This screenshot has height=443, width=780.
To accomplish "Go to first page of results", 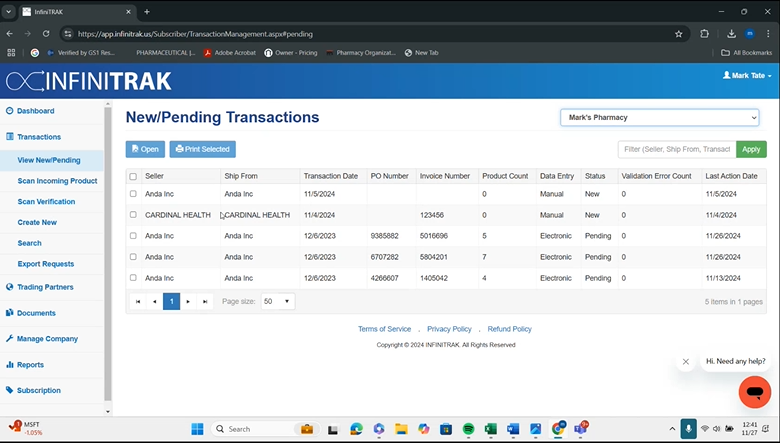I will 138,301.
